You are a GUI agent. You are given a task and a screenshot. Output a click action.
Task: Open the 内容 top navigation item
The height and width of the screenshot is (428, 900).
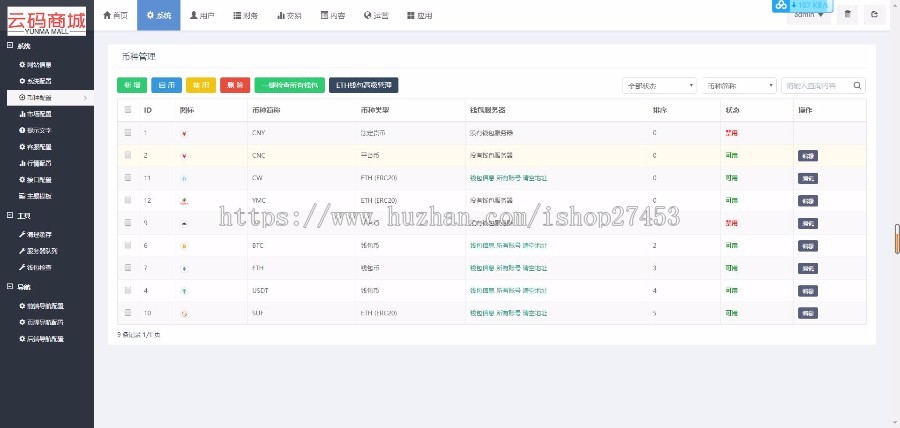pos(333,15)
